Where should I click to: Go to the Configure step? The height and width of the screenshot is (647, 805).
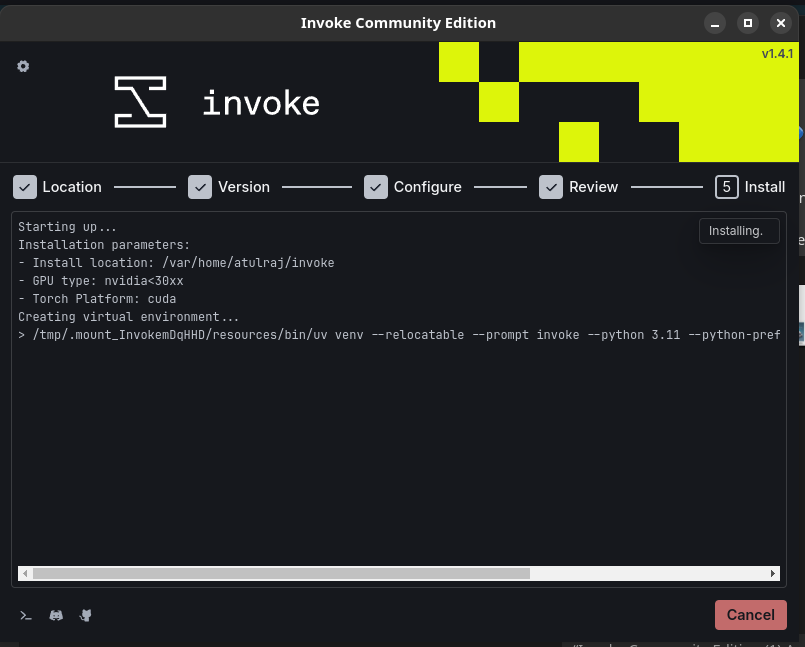coord(413,187)
